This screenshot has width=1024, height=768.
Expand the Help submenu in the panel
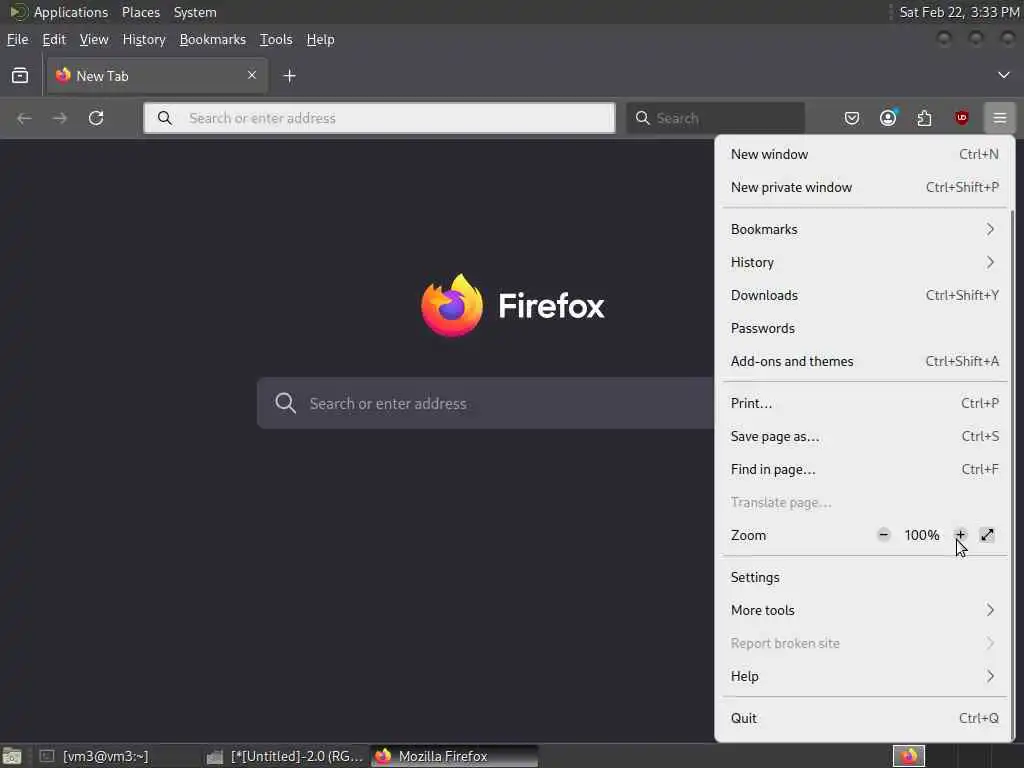tap(865, 676)
